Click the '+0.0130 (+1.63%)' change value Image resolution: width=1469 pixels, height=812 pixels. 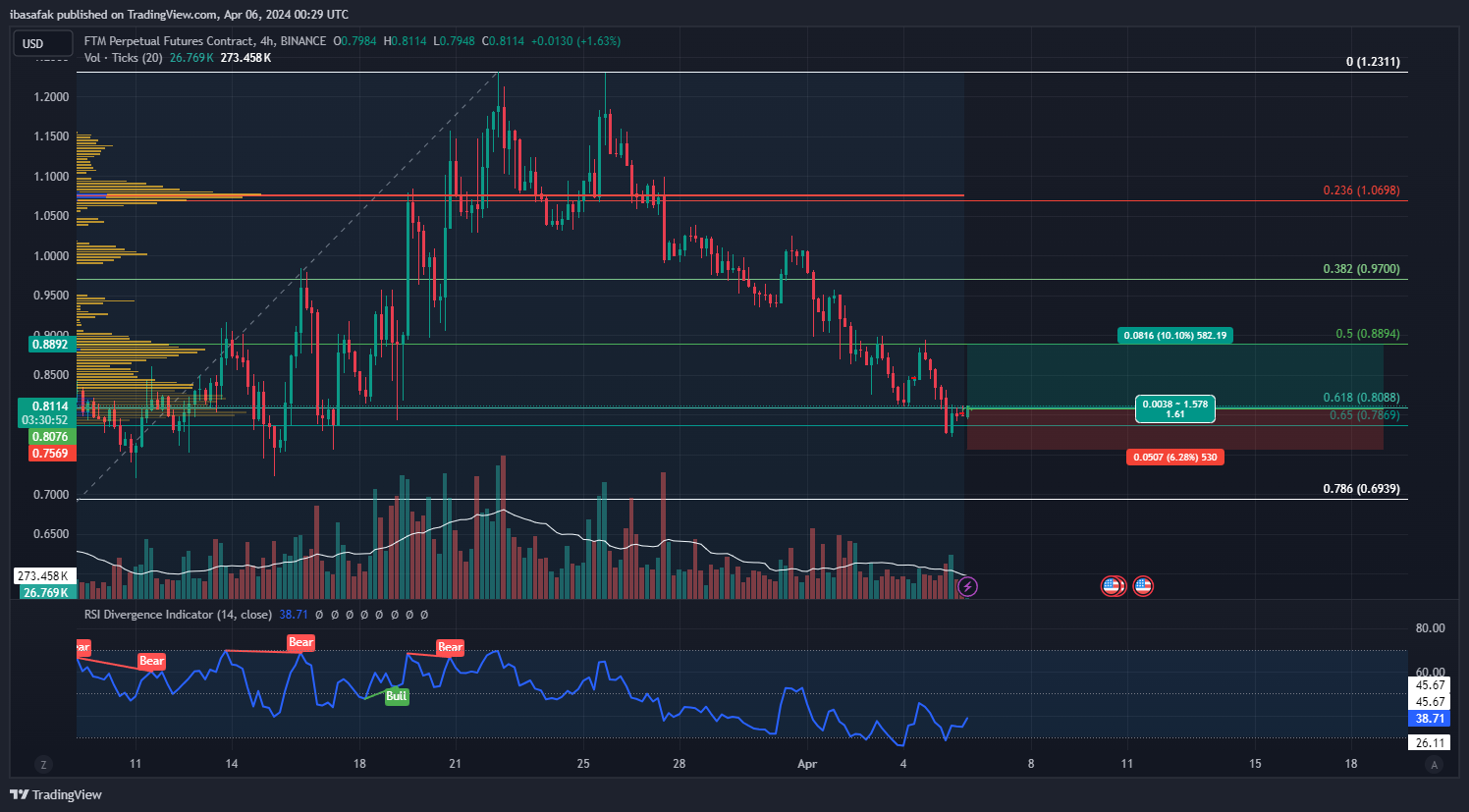(x=575, y=41)
